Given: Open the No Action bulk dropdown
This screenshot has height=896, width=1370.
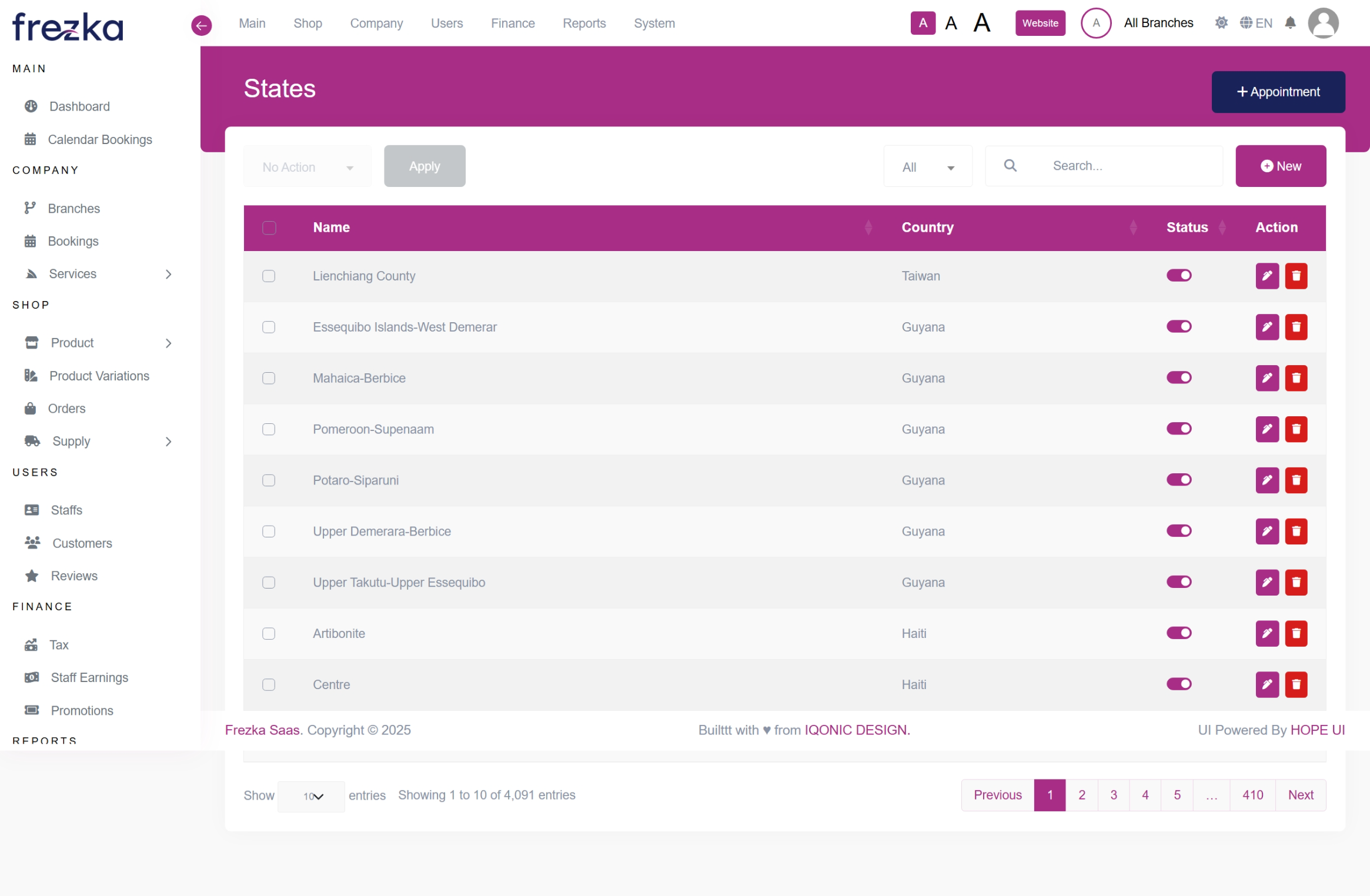Looking at the screenshot, I should click(307, 167).
